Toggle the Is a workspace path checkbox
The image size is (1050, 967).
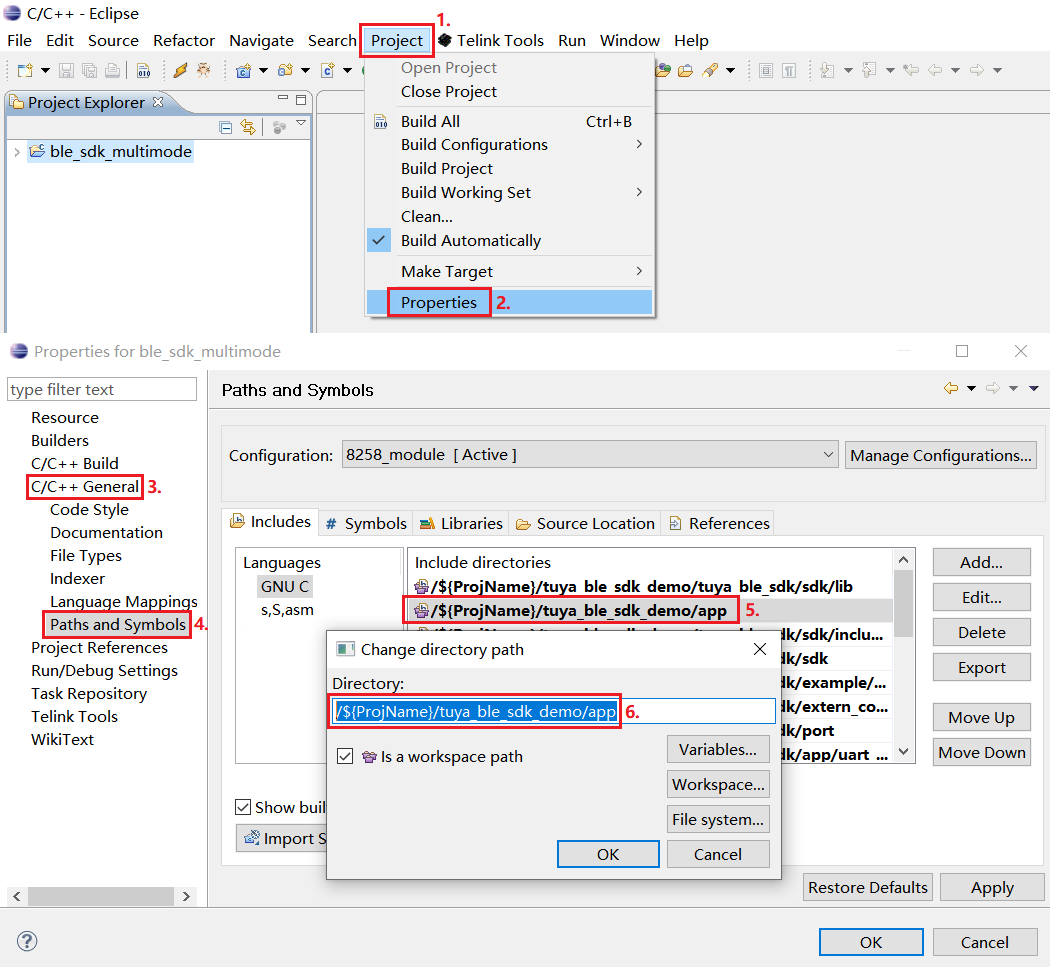(345, 757)
